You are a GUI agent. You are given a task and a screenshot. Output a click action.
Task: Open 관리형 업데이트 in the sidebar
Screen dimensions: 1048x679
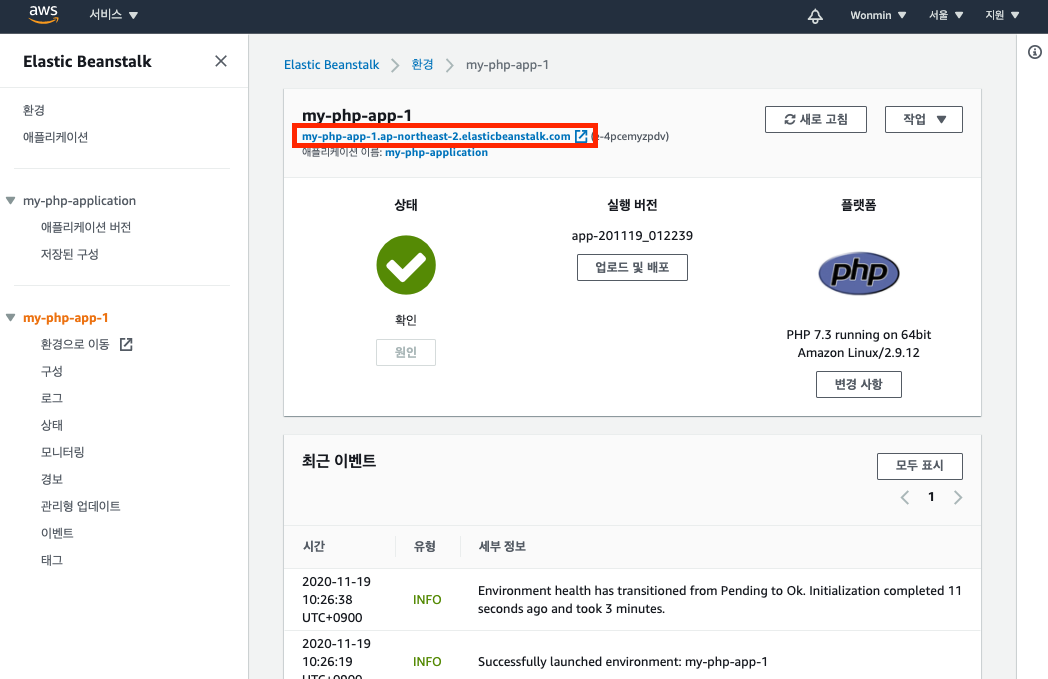(x=80, y=506)
